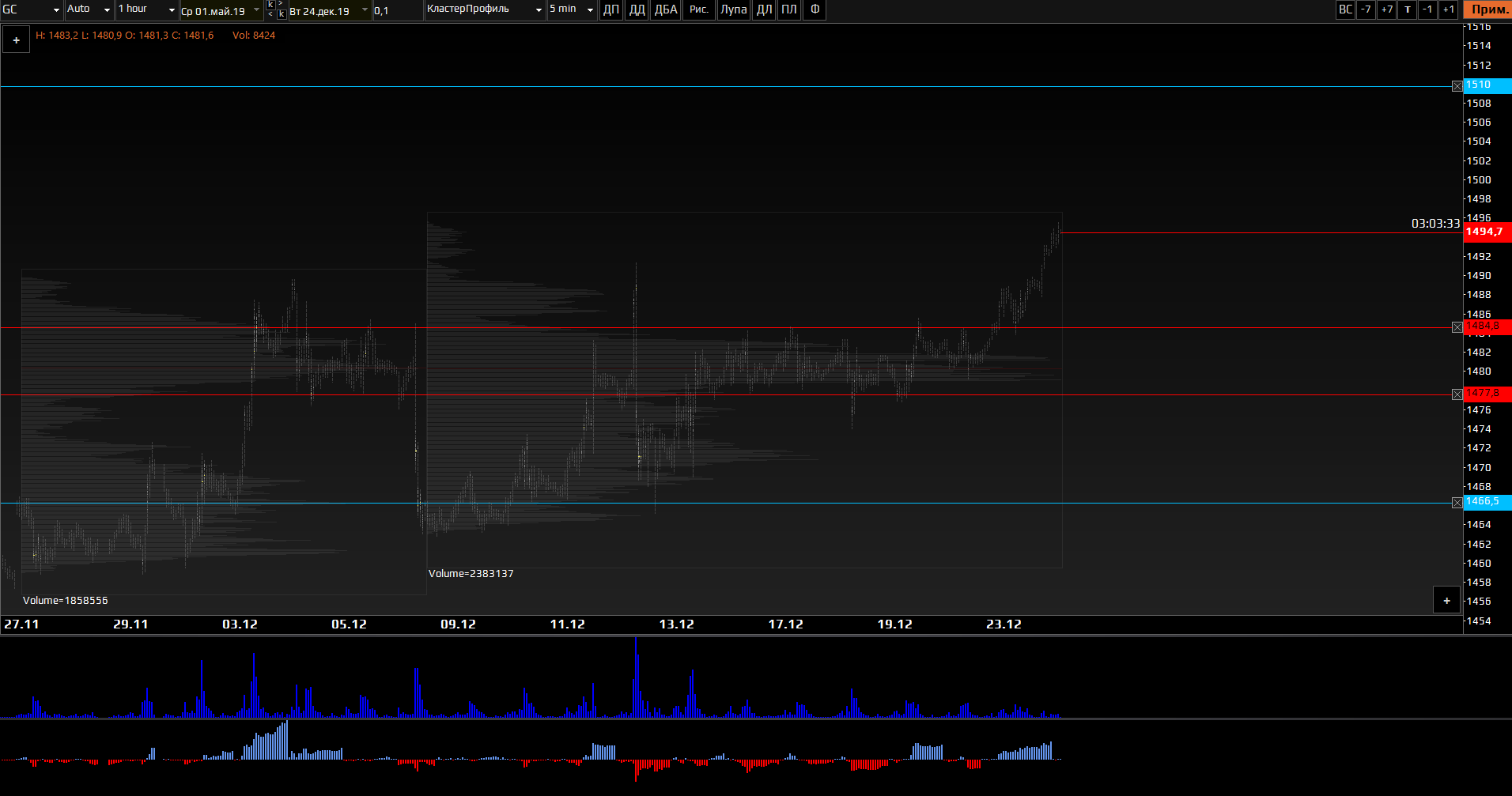Toggle the ДП toolbar button
The image size is (1512, 796).
click(x=611, y=9)
